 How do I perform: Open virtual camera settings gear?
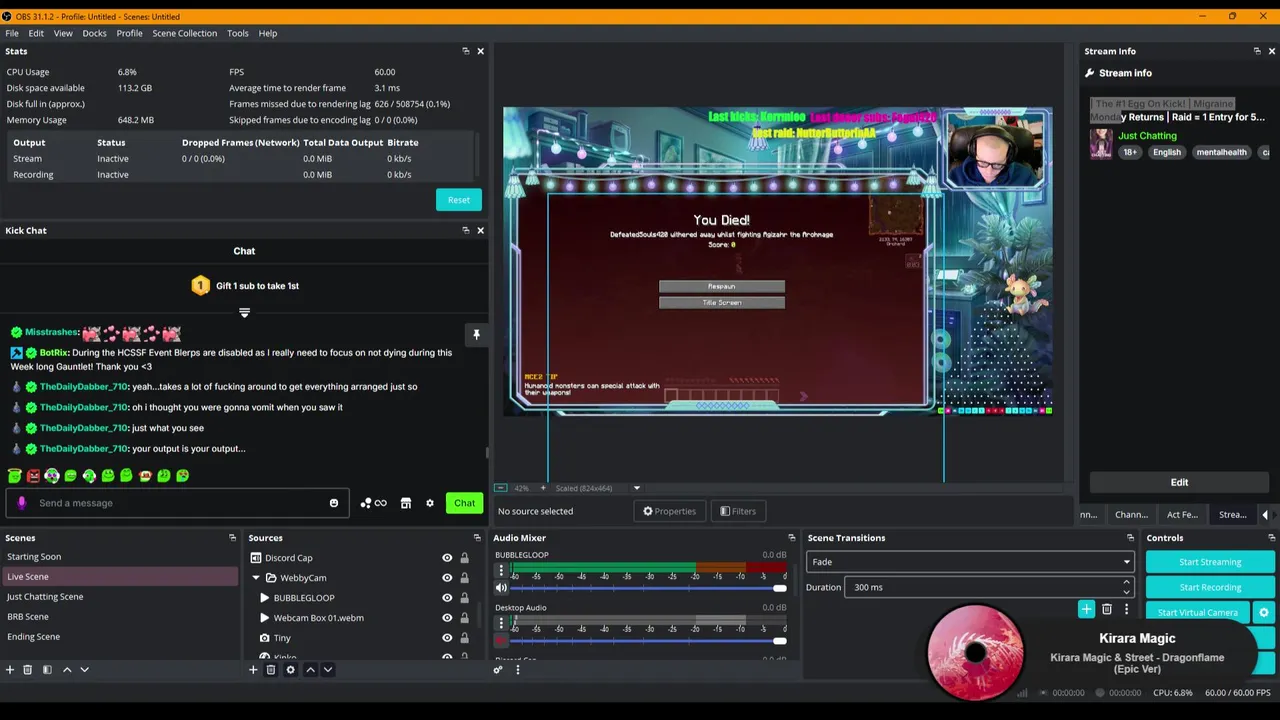click(x=1264, y=613)
